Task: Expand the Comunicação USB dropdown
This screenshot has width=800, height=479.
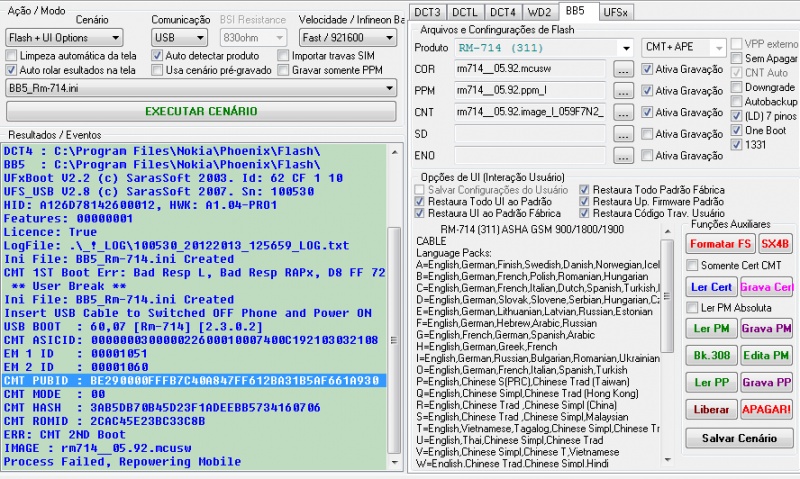Action: click(x=180, y=36)
